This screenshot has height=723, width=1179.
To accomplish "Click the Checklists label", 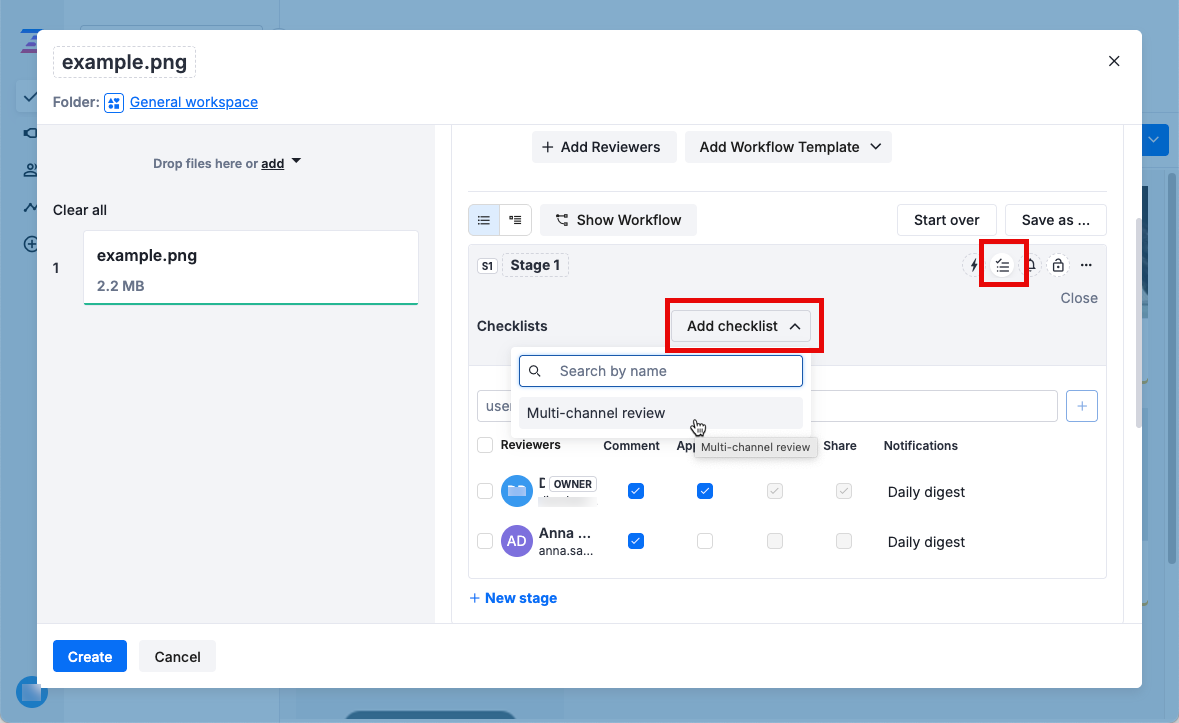I will pos(512,326).
